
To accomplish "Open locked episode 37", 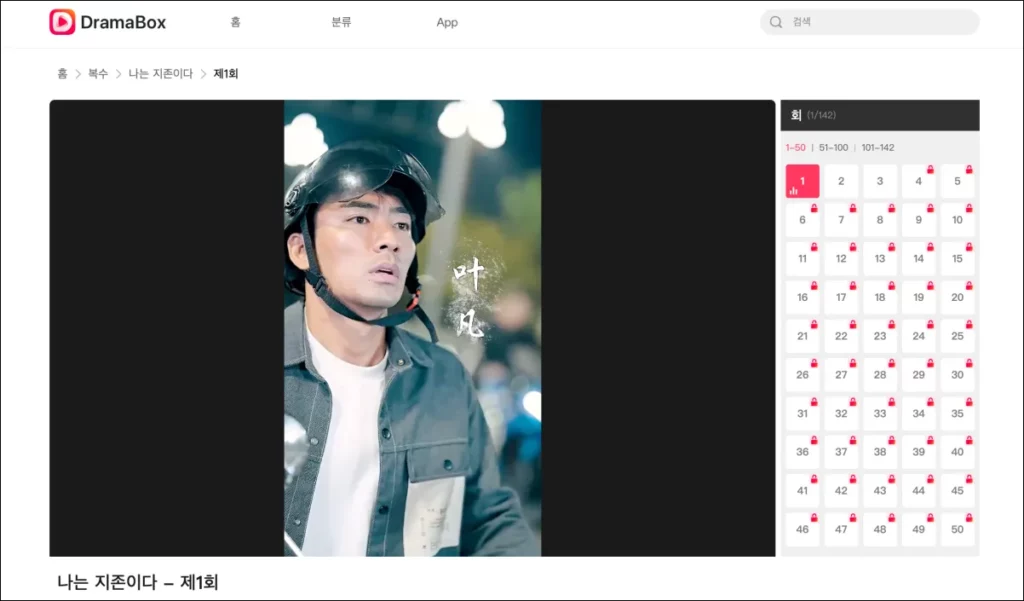I will coord(841,452).
